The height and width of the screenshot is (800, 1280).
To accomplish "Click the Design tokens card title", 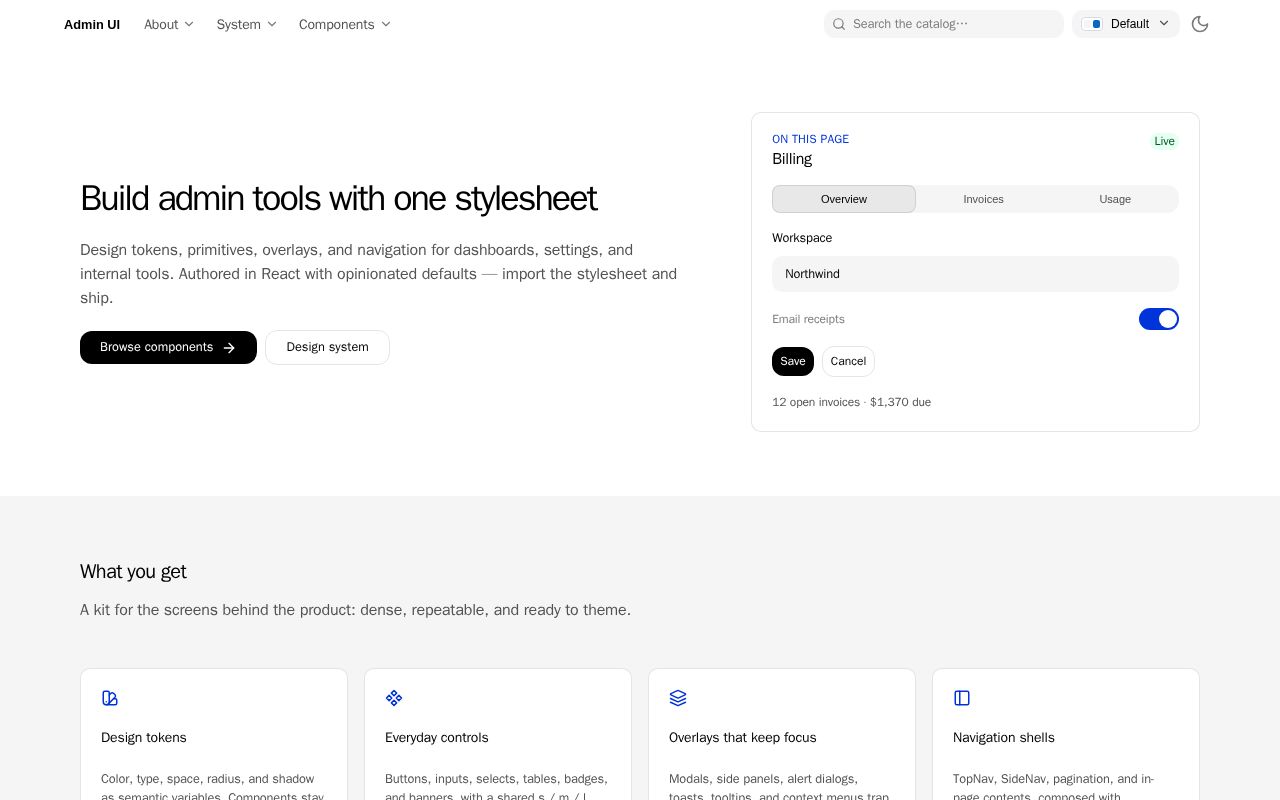I will coord(144,737).
